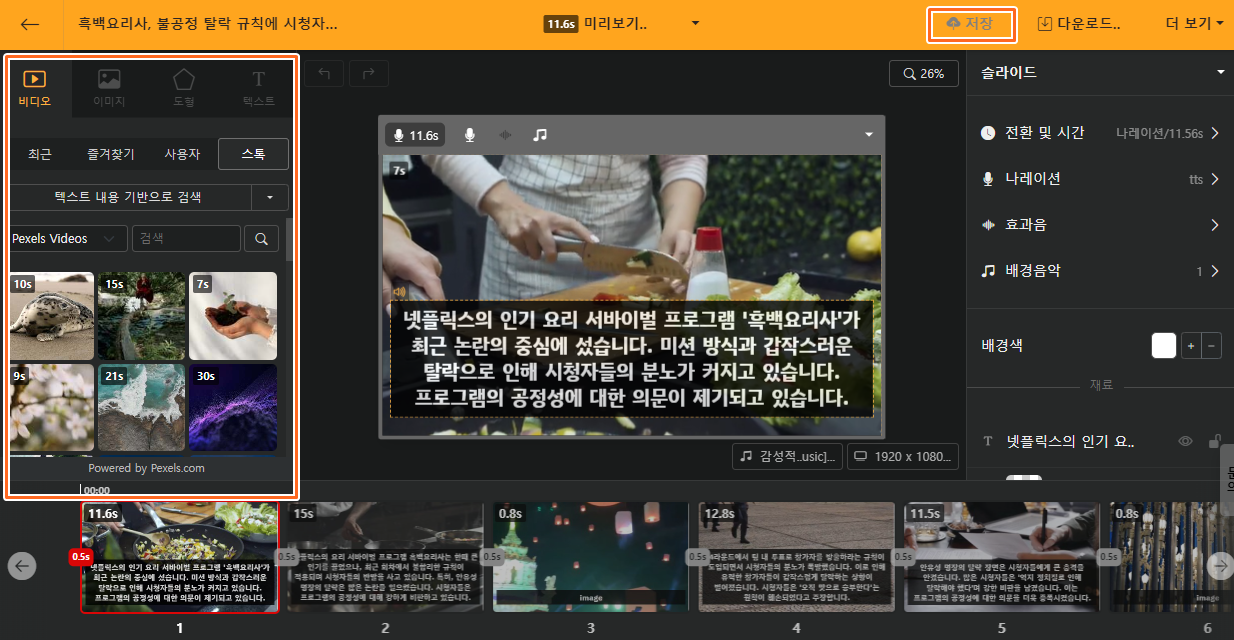
Task: Click the 감성적 music track button
Action: click(787, 456)
